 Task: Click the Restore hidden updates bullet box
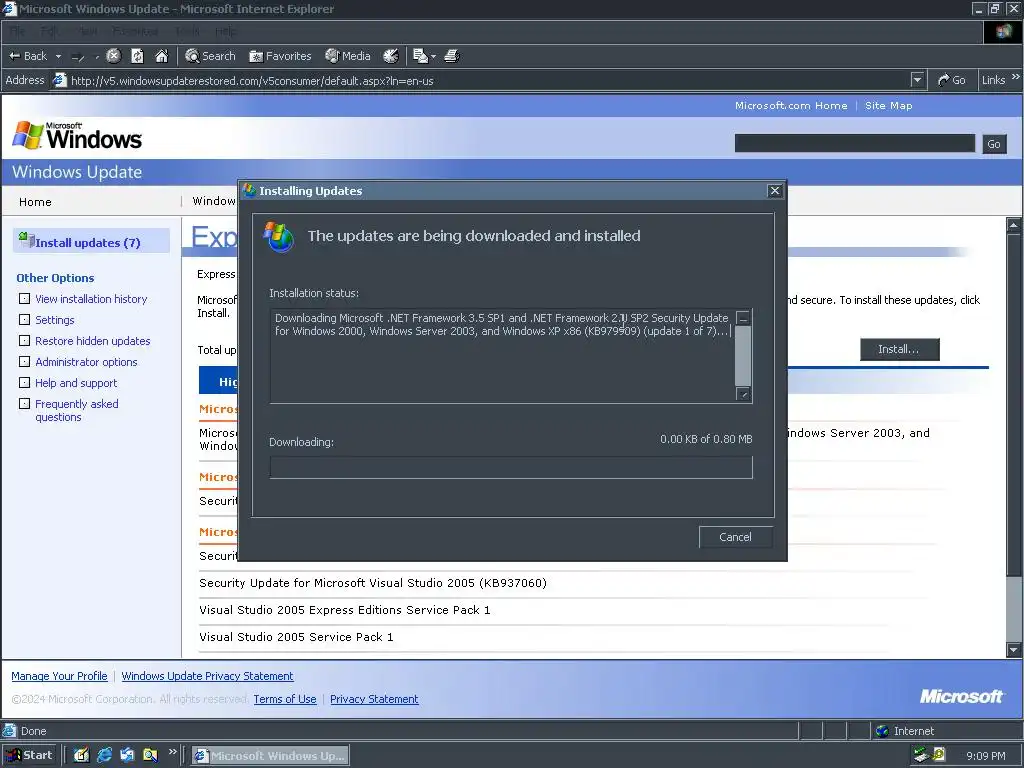coord(24,340)
